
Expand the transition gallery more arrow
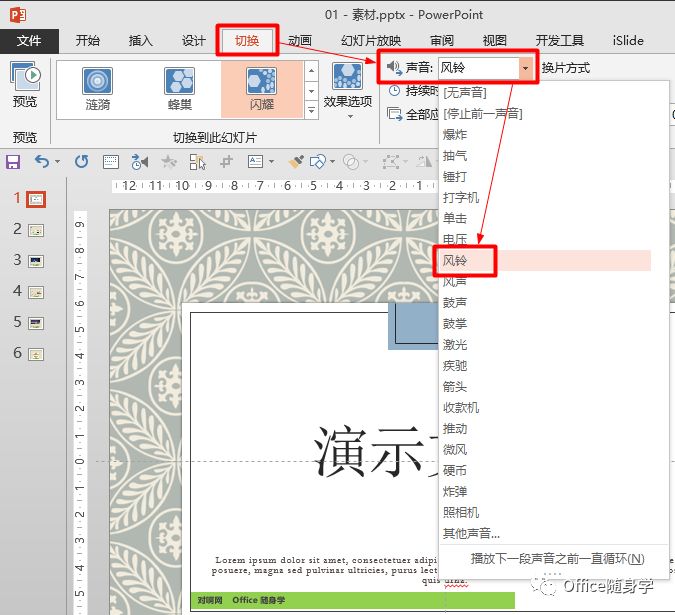pyautogui.click(x=311, y=111)
